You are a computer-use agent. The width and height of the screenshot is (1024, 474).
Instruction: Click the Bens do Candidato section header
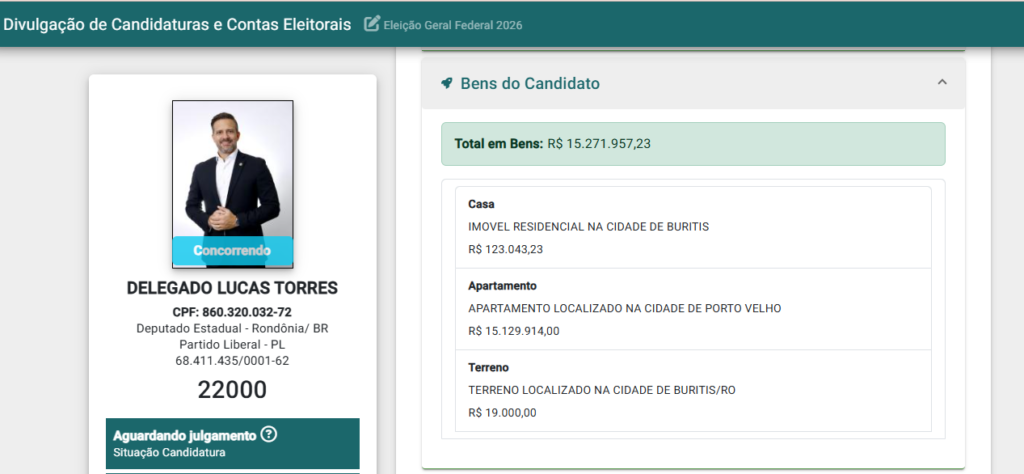click(x=693, y=83)
